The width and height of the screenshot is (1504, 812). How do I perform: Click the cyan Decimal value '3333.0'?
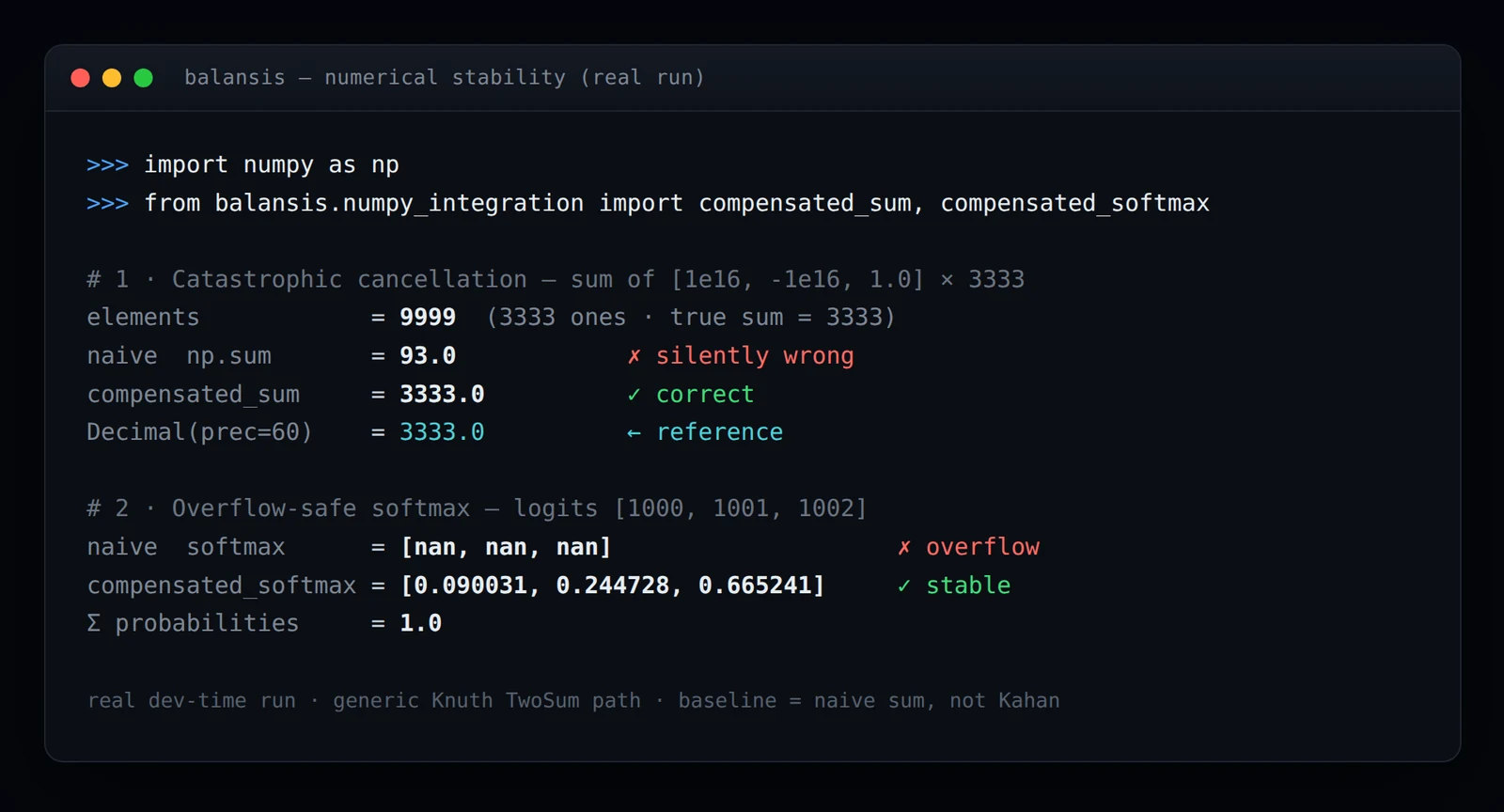pos(442,432)
